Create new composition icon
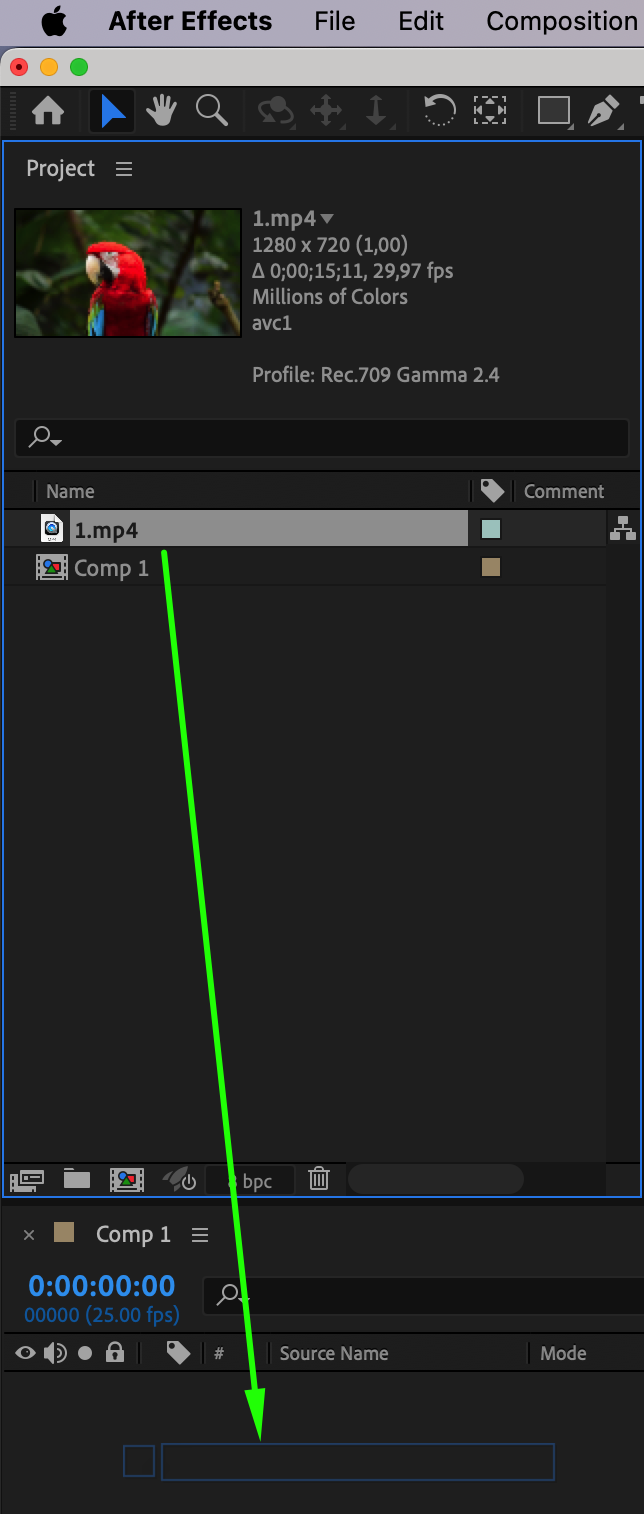Viewport: 644px width, 1514px height. tap(127, 1180)
